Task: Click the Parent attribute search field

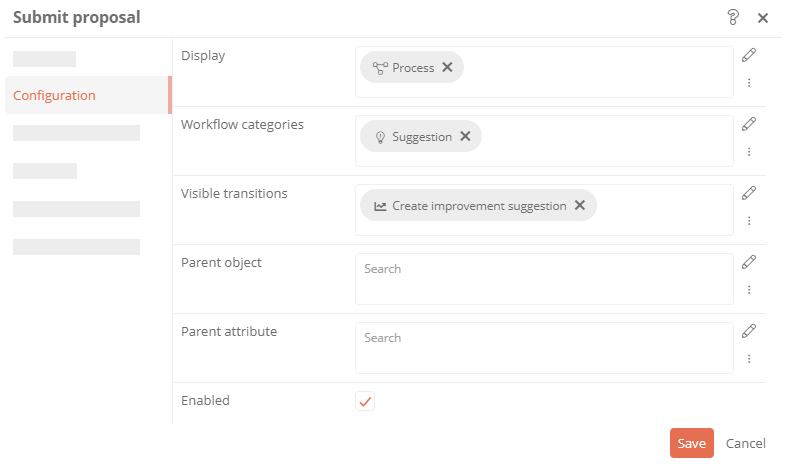Action: pyautogui.click(x=544, y=348)
